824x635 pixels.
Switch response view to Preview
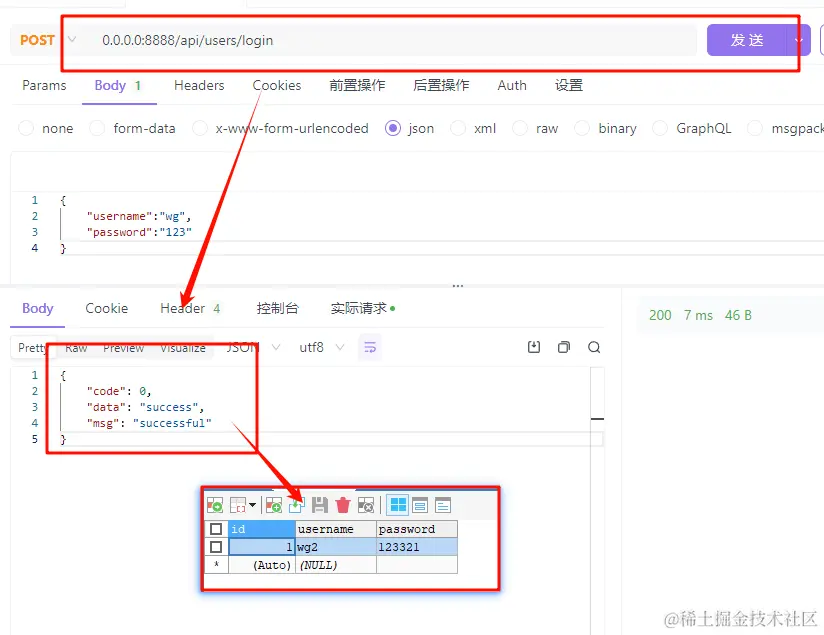click(x=123, y=347)
